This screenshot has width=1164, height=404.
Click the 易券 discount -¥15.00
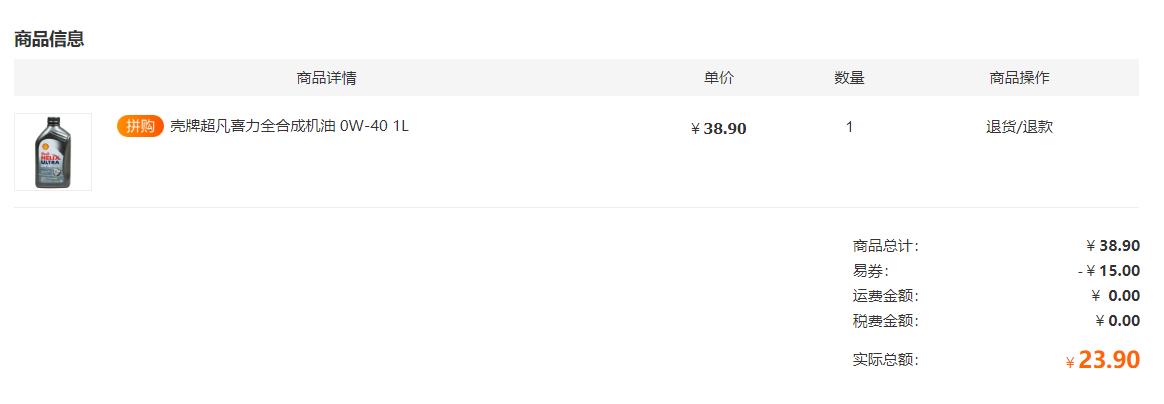click(1108, 271)
